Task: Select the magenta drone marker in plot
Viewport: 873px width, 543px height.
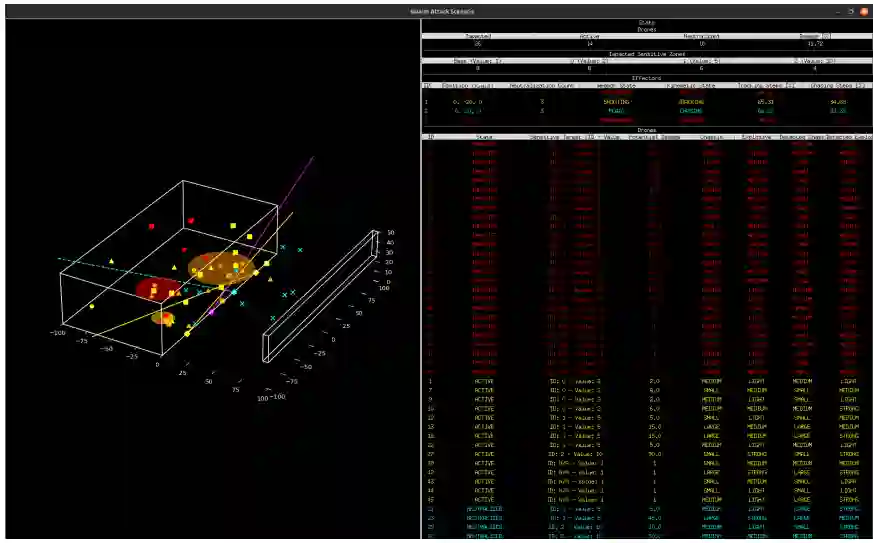Action: point(211,312)
